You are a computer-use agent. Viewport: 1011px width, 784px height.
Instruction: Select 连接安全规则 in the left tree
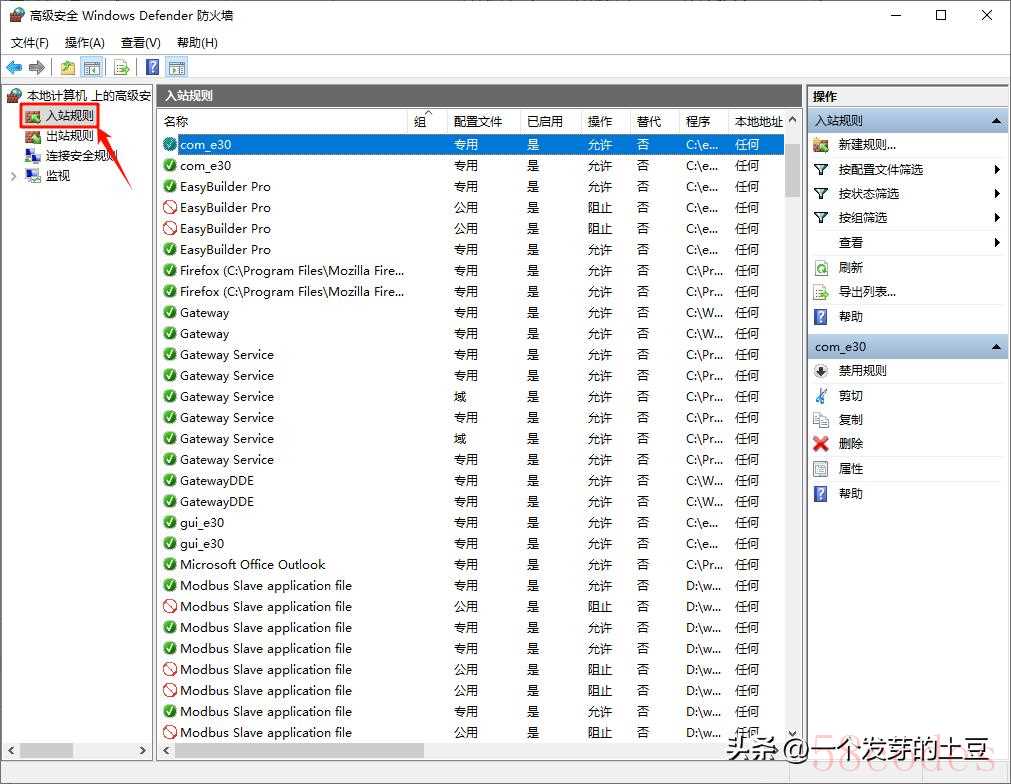coord(80,156)
